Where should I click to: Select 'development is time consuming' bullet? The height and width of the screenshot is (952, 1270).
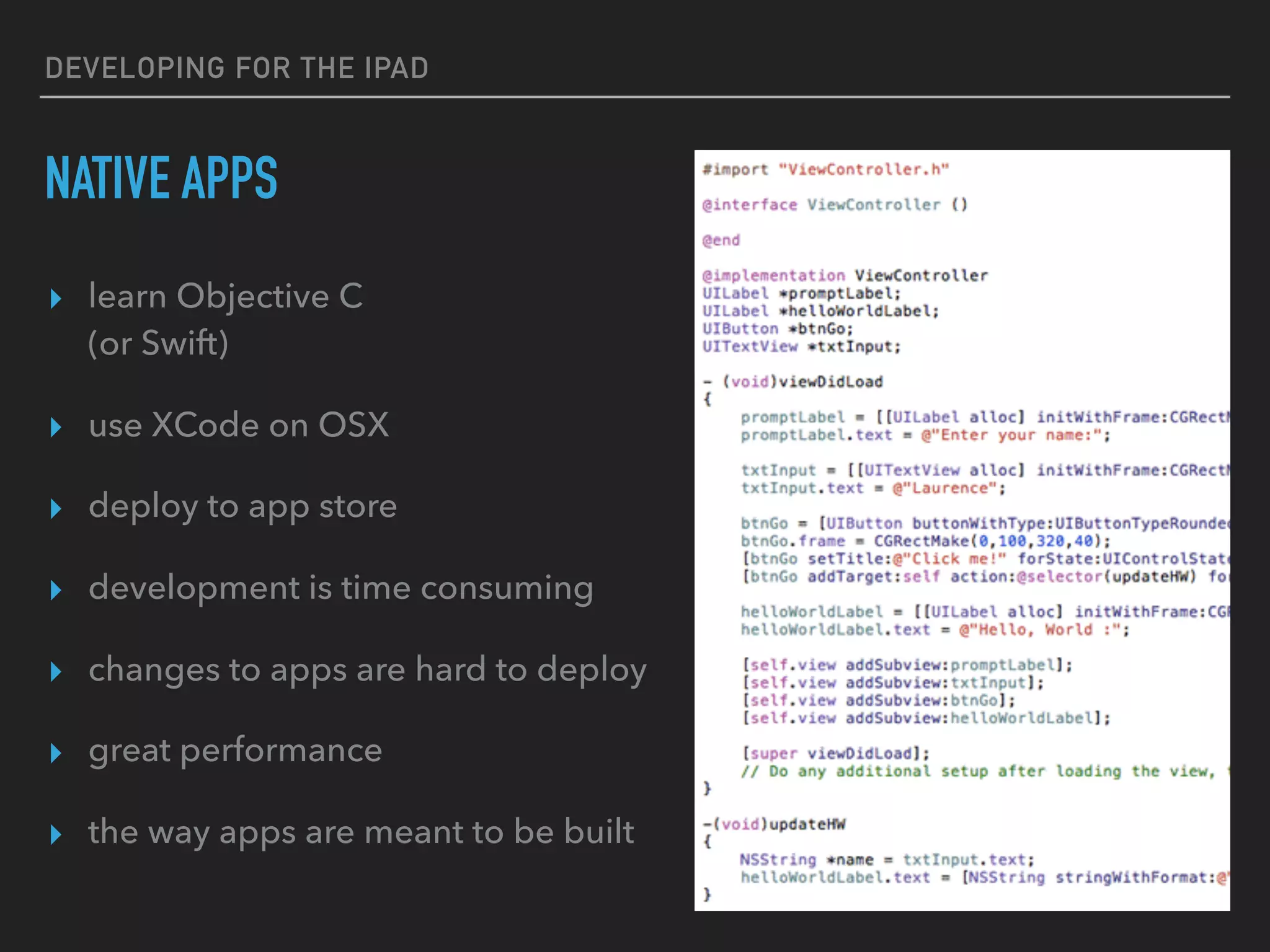[x=341, y=589]
